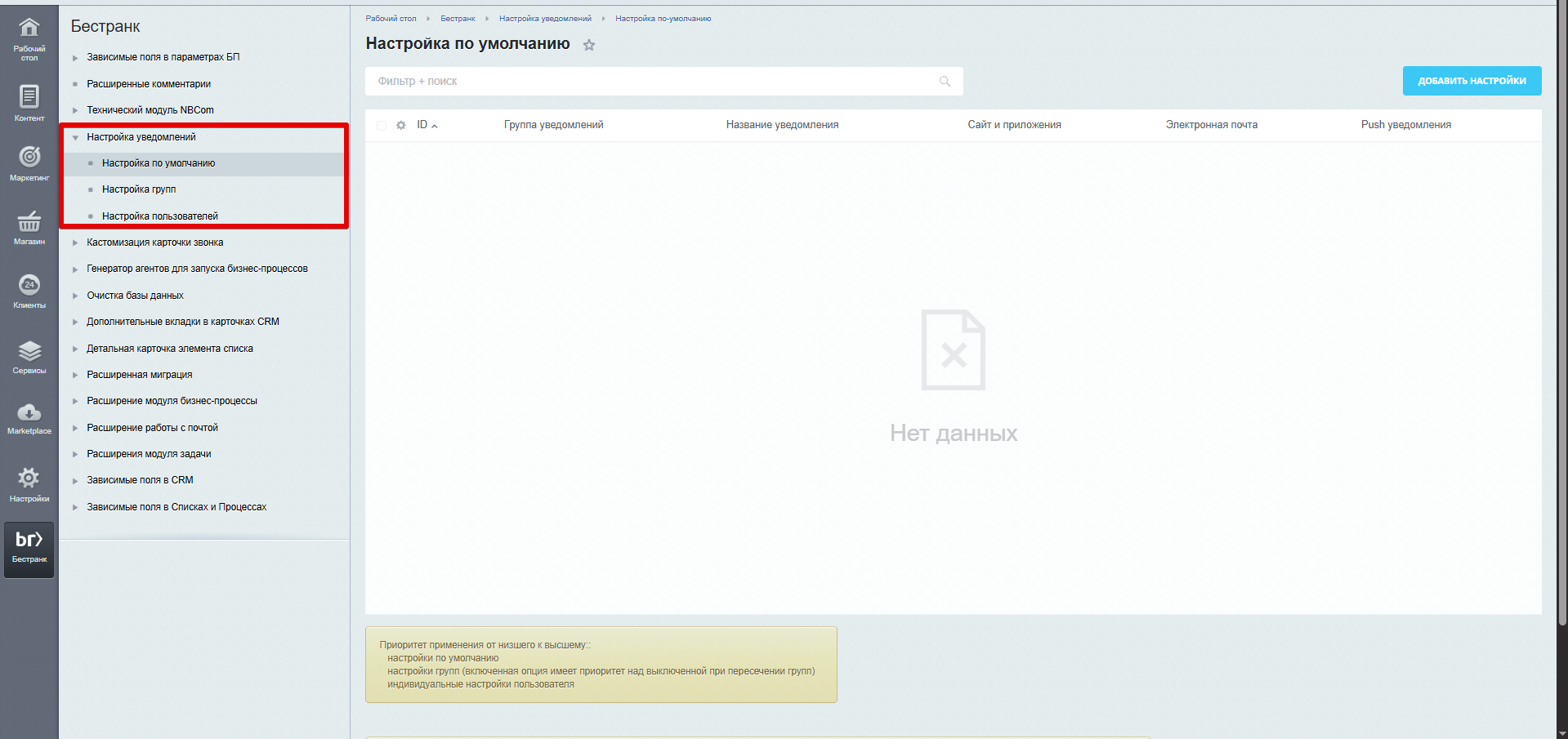Select Настройка пользователей menu item
The image size is (1568, 739).
(x=160, y=216)
